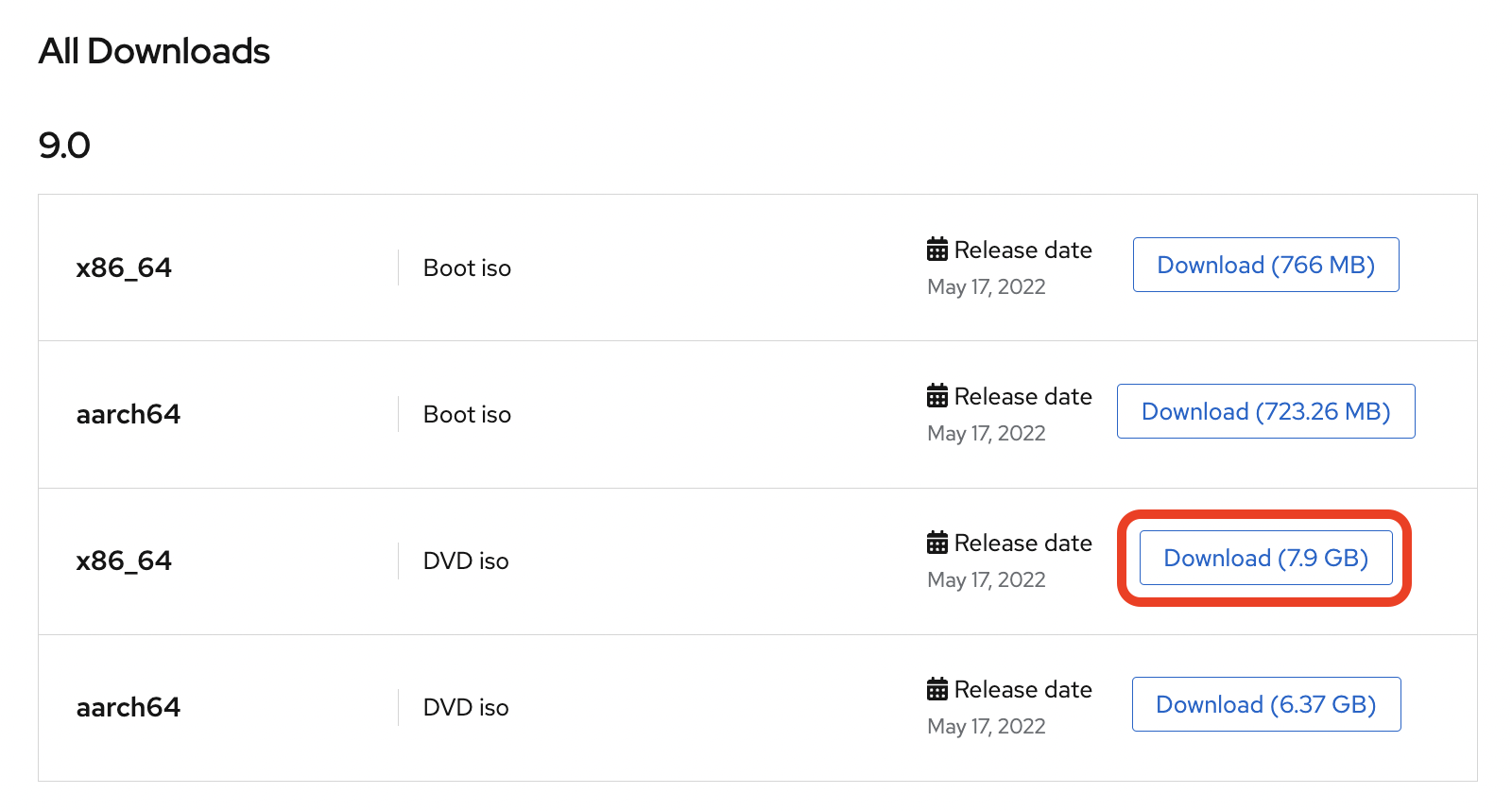This screenshot has width=1512, height=811.
Task: Click May 17, 2022 in x86_64 DVD iso row
Action: [987, 580]
